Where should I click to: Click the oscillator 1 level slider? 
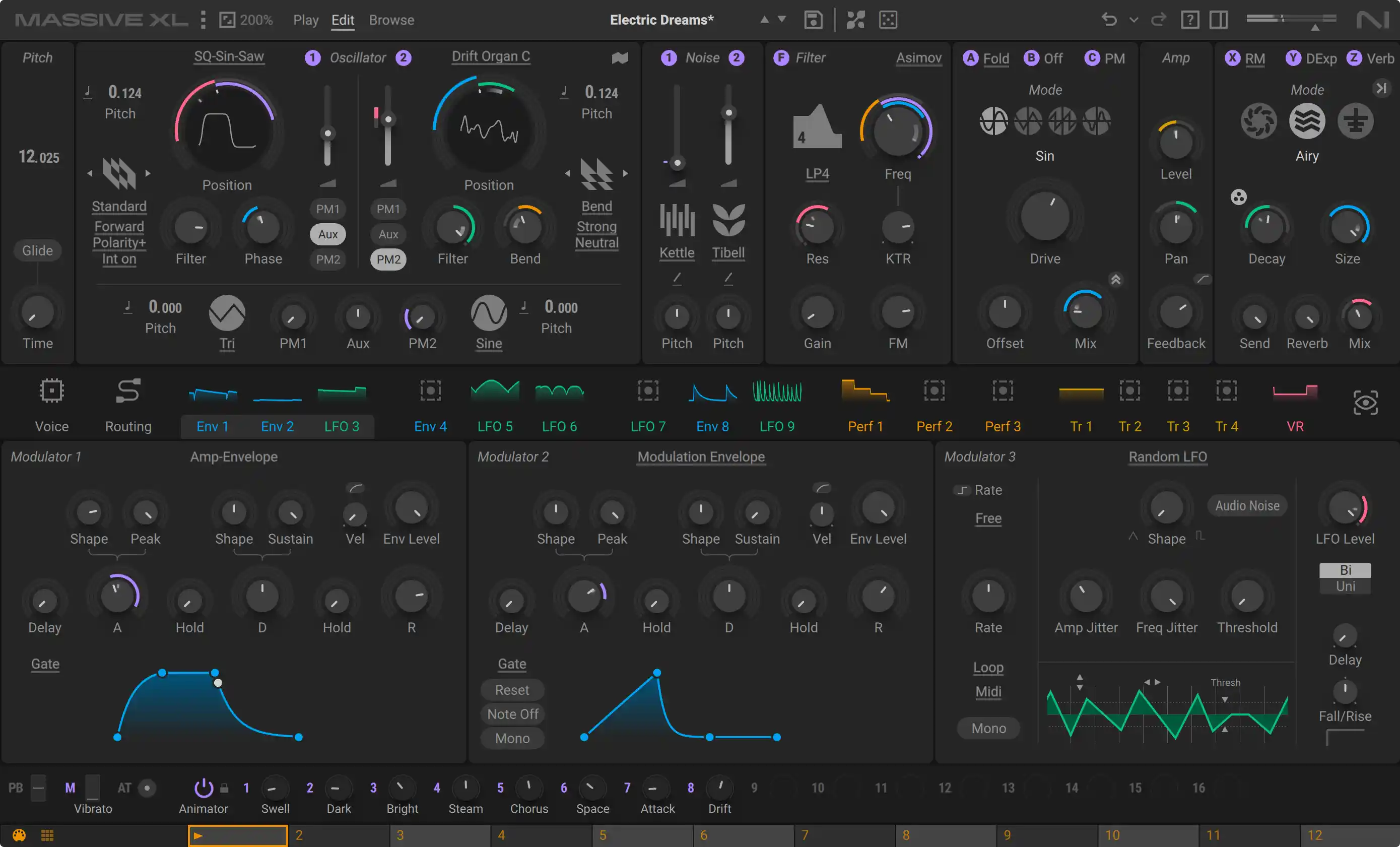click(327, 125)
